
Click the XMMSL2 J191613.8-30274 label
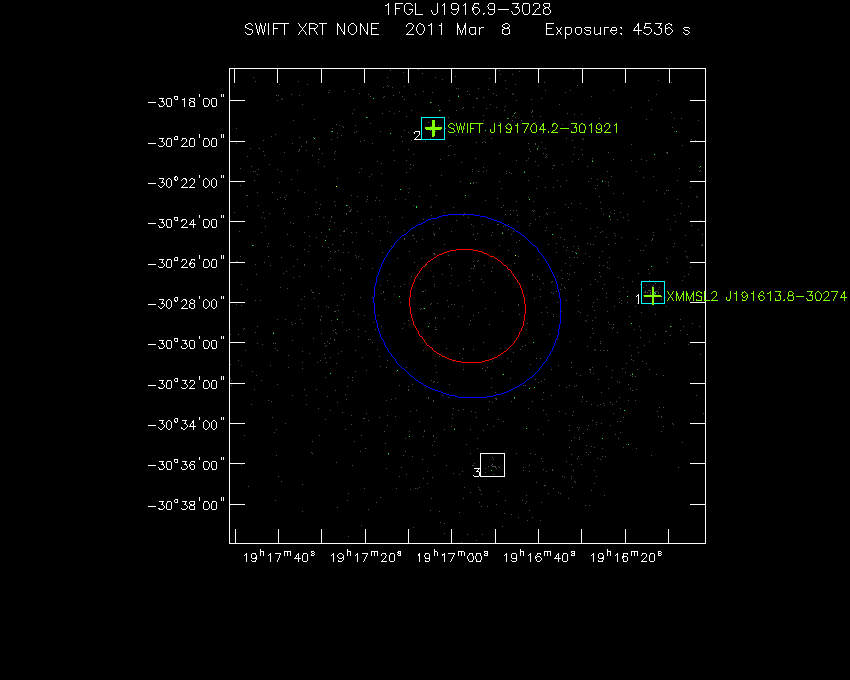[756, 296]
